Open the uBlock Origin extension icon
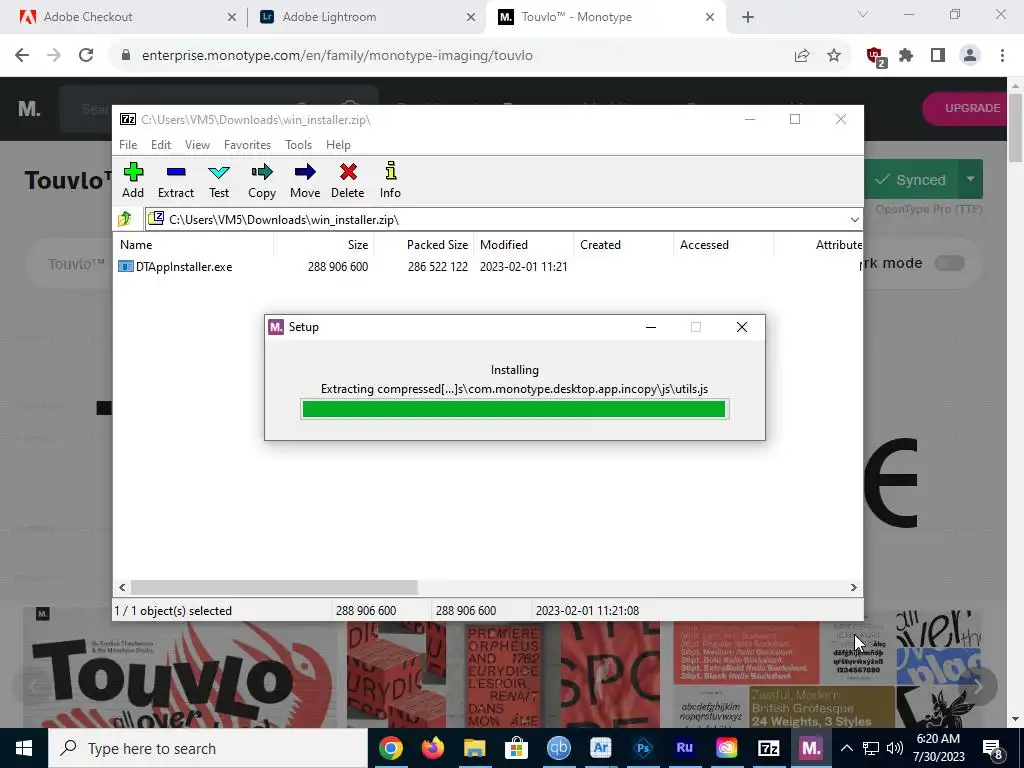This screenshot has height=768, width=1024. click(875, 57)
